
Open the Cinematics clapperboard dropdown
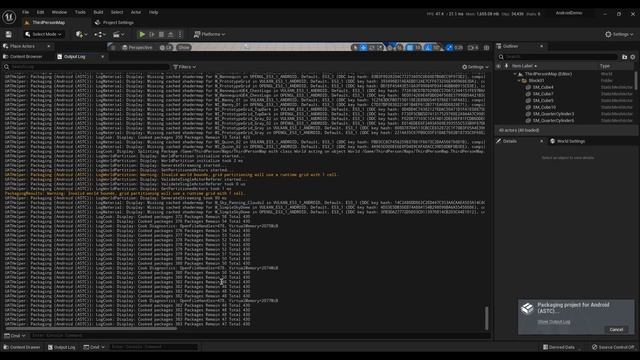118,34
